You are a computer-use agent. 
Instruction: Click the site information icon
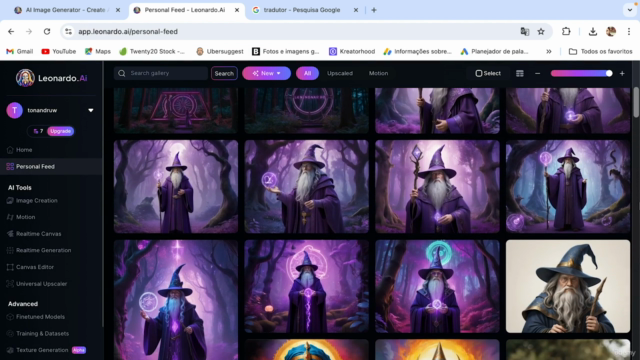point(69,31)
